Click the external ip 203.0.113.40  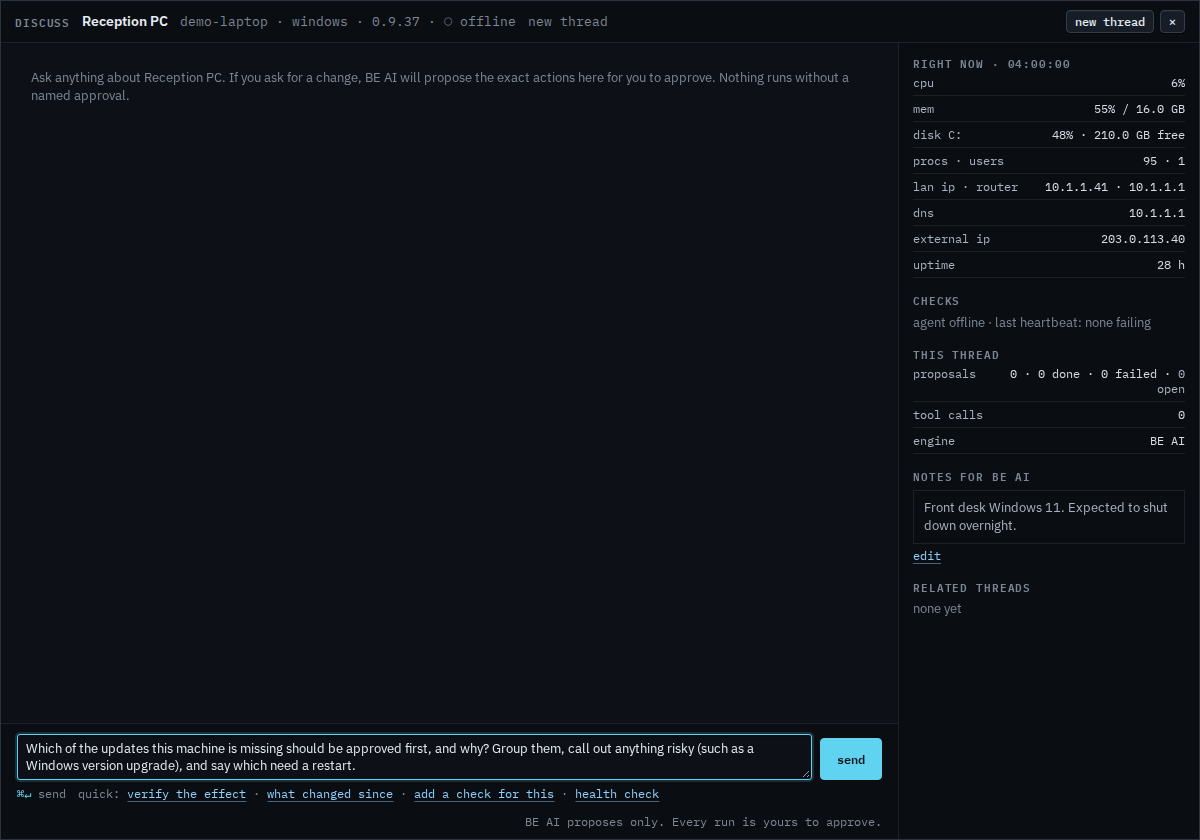(1143, 239)
